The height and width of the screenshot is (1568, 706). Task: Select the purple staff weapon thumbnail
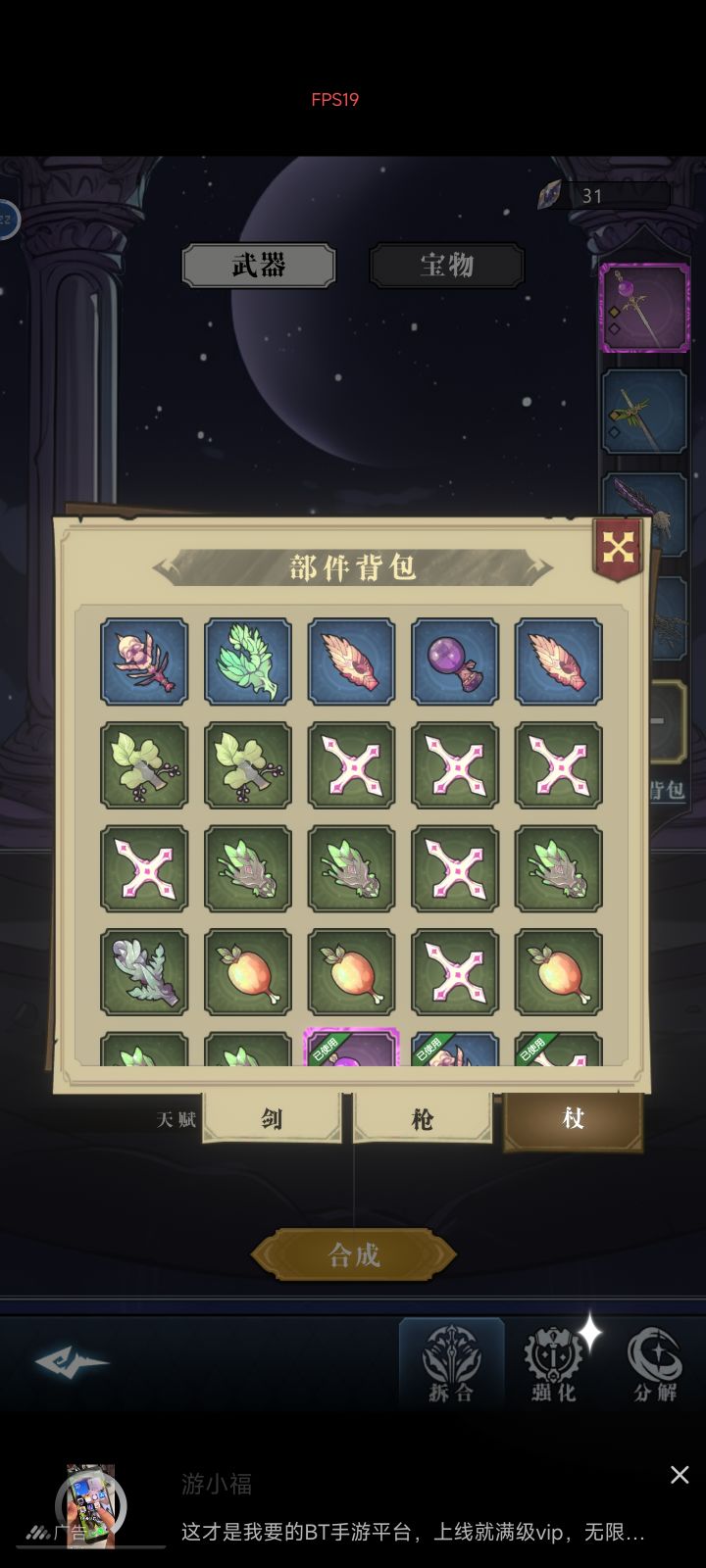644,308
